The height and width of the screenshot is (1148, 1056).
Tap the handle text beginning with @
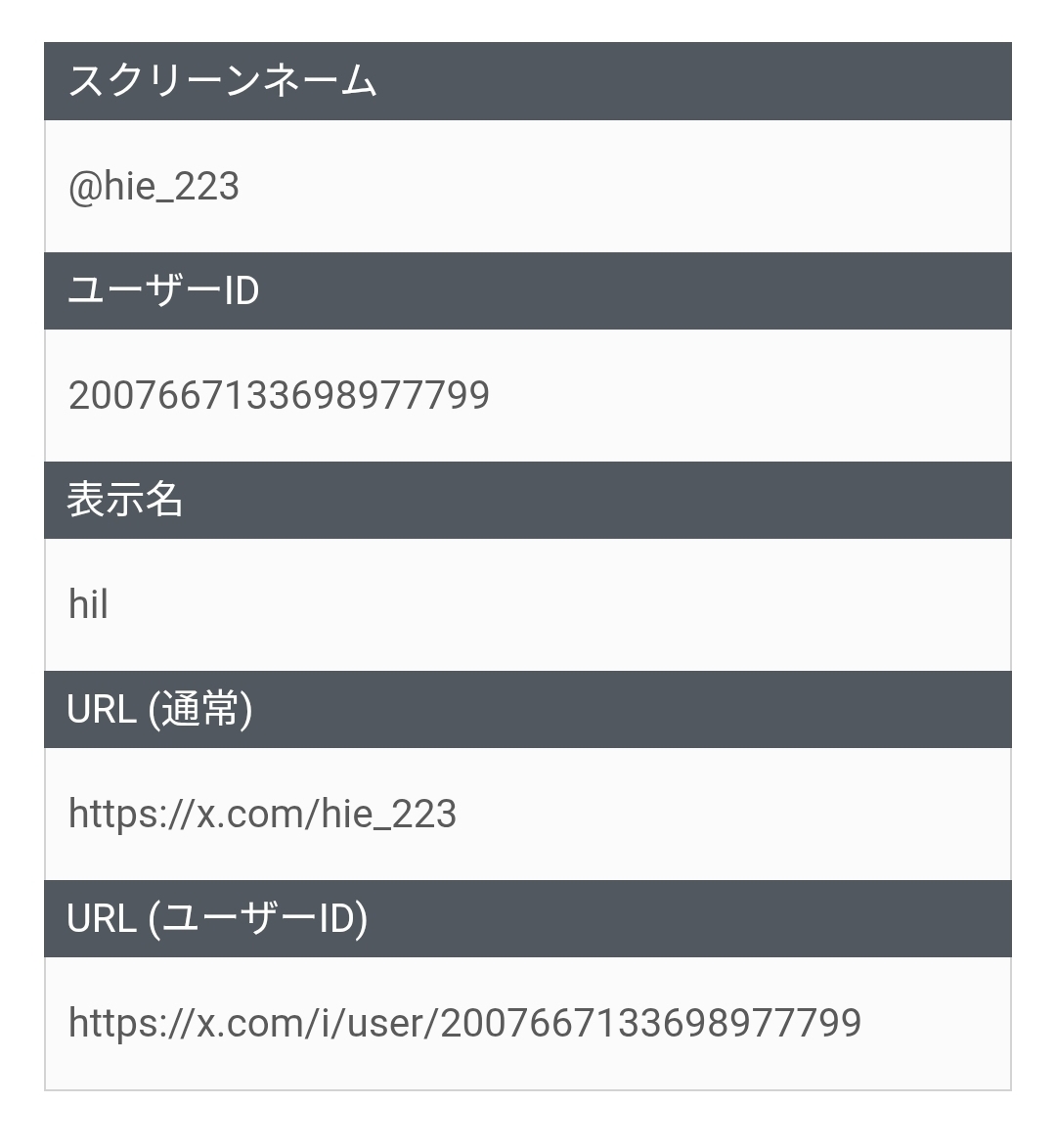(154, 186)
